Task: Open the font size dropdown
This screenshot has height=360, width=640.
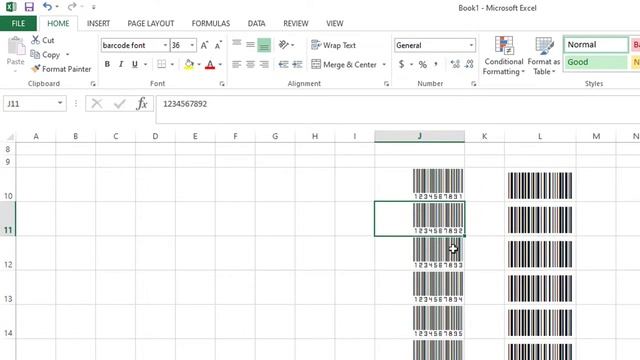Action: [x=192, y=45]
